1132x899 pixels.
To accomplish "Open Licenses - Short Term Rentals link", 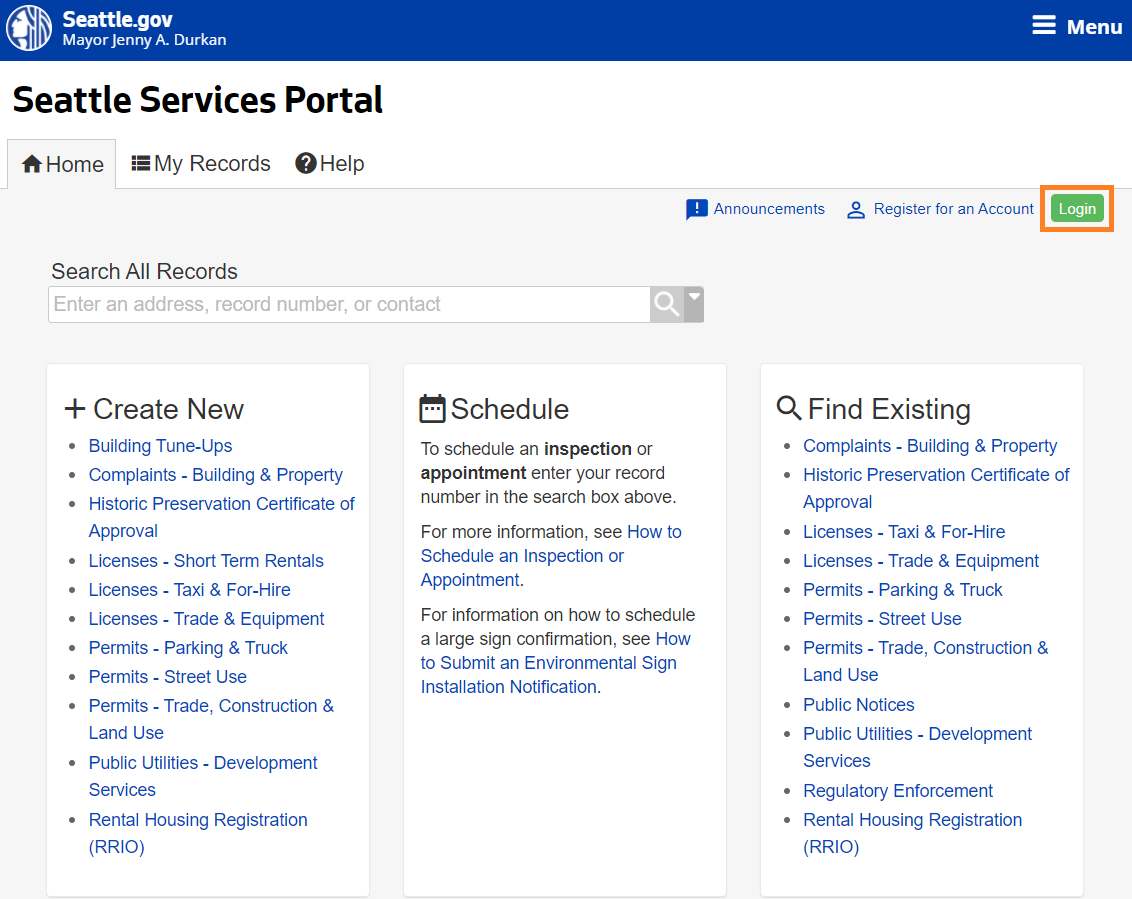I will [x=206, y=561].
